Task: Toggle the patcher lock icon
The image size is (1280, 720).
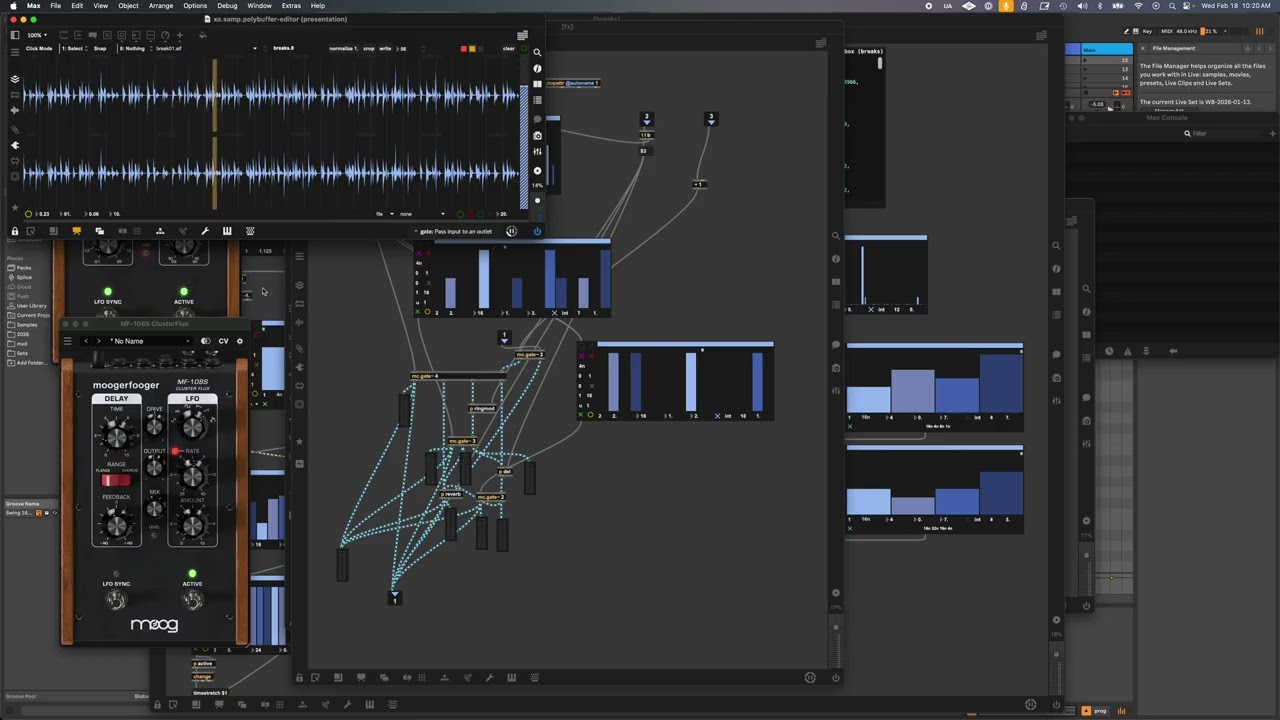Action: 15,231
